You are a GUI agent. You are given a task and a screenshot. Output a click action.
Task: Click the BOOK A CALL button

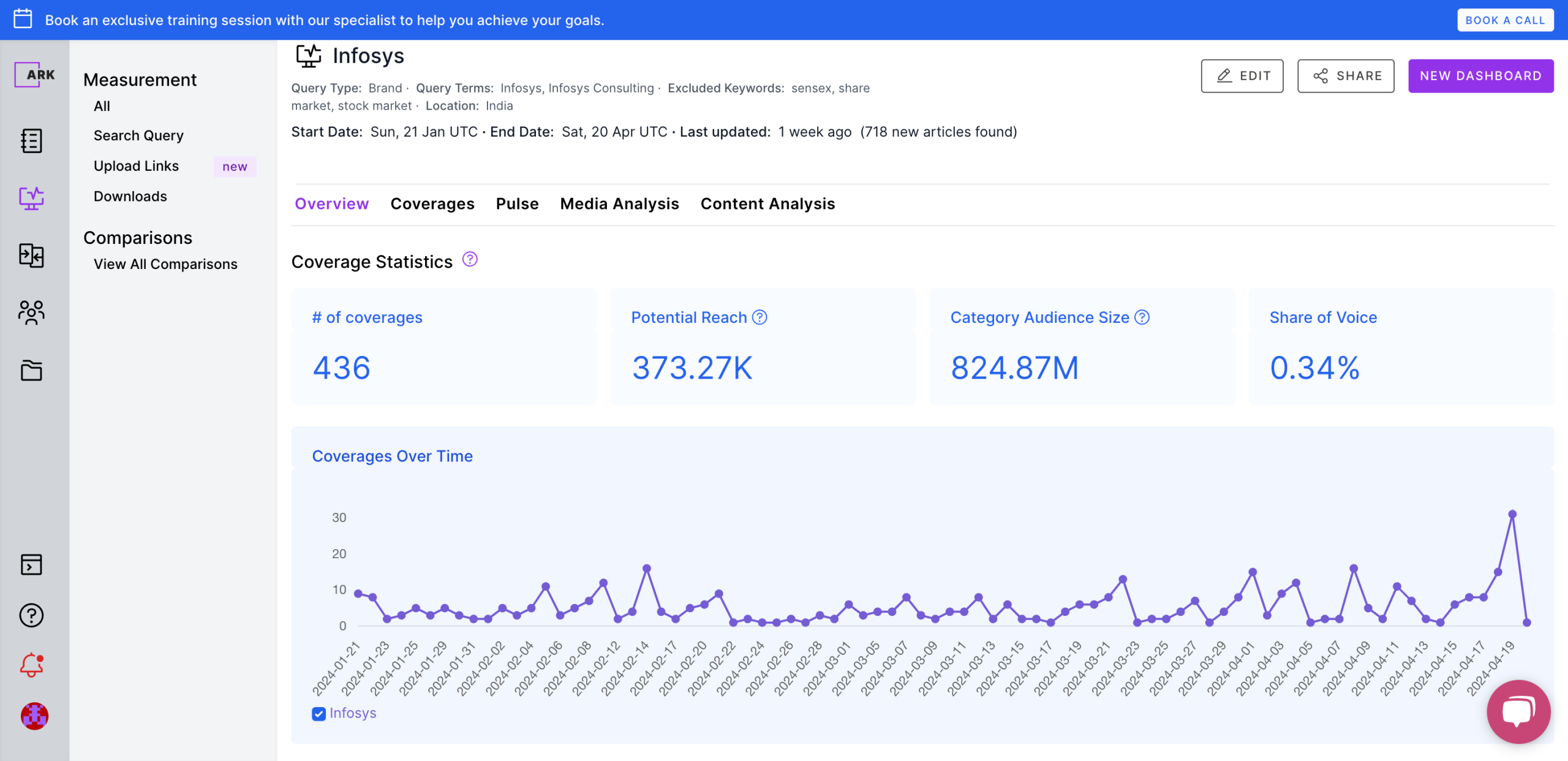click(x=1505, y=20)
